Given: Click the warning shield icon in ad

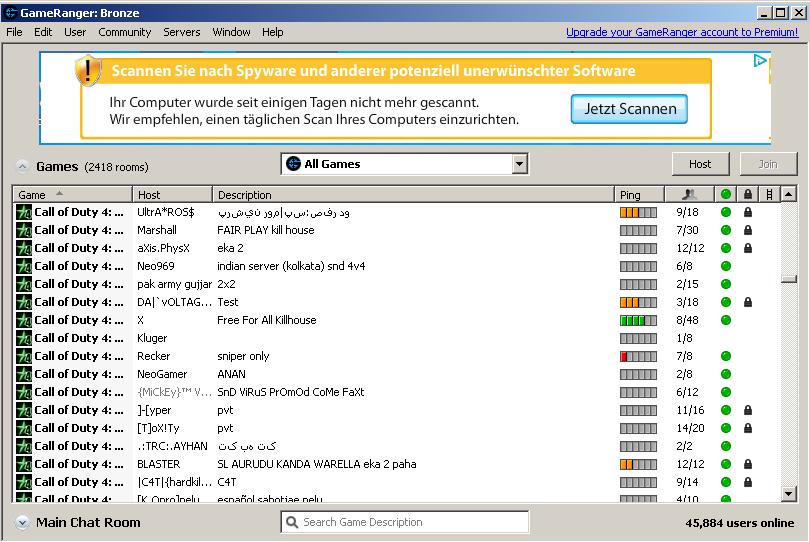Looking at the screenshot, I should coord(88,70).
